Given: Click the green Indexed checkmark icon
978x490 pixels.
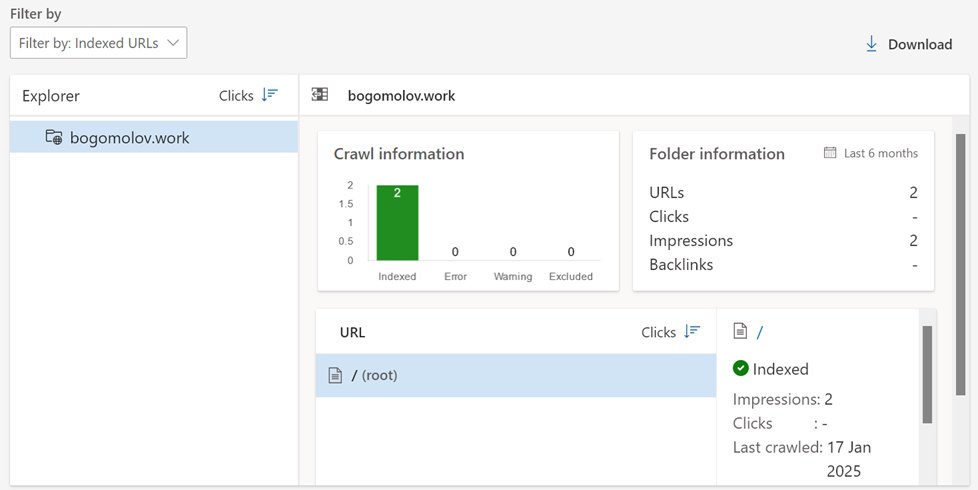Looking at the screenshot, I should [741, 368].
